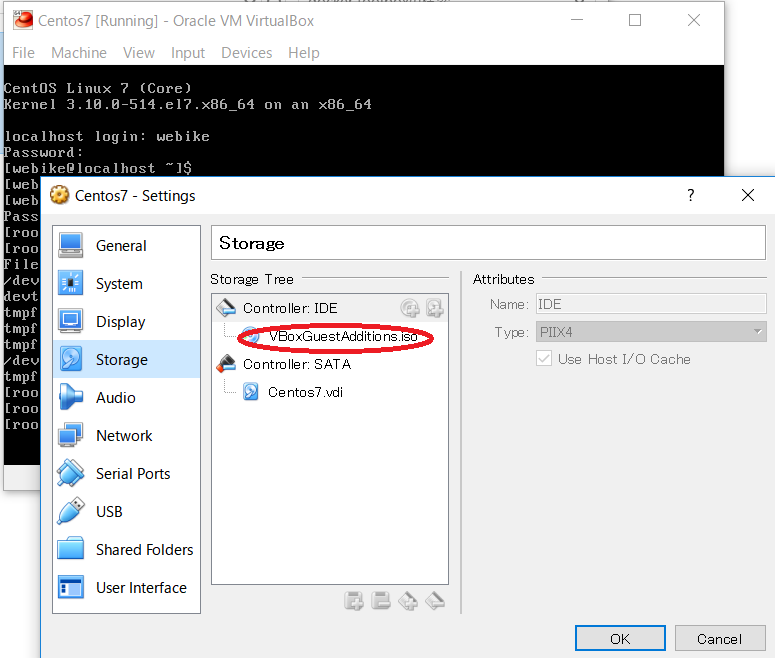775x658 pixels.
Task: Click the Settings gear icon in dialog title
Action: 59,195
